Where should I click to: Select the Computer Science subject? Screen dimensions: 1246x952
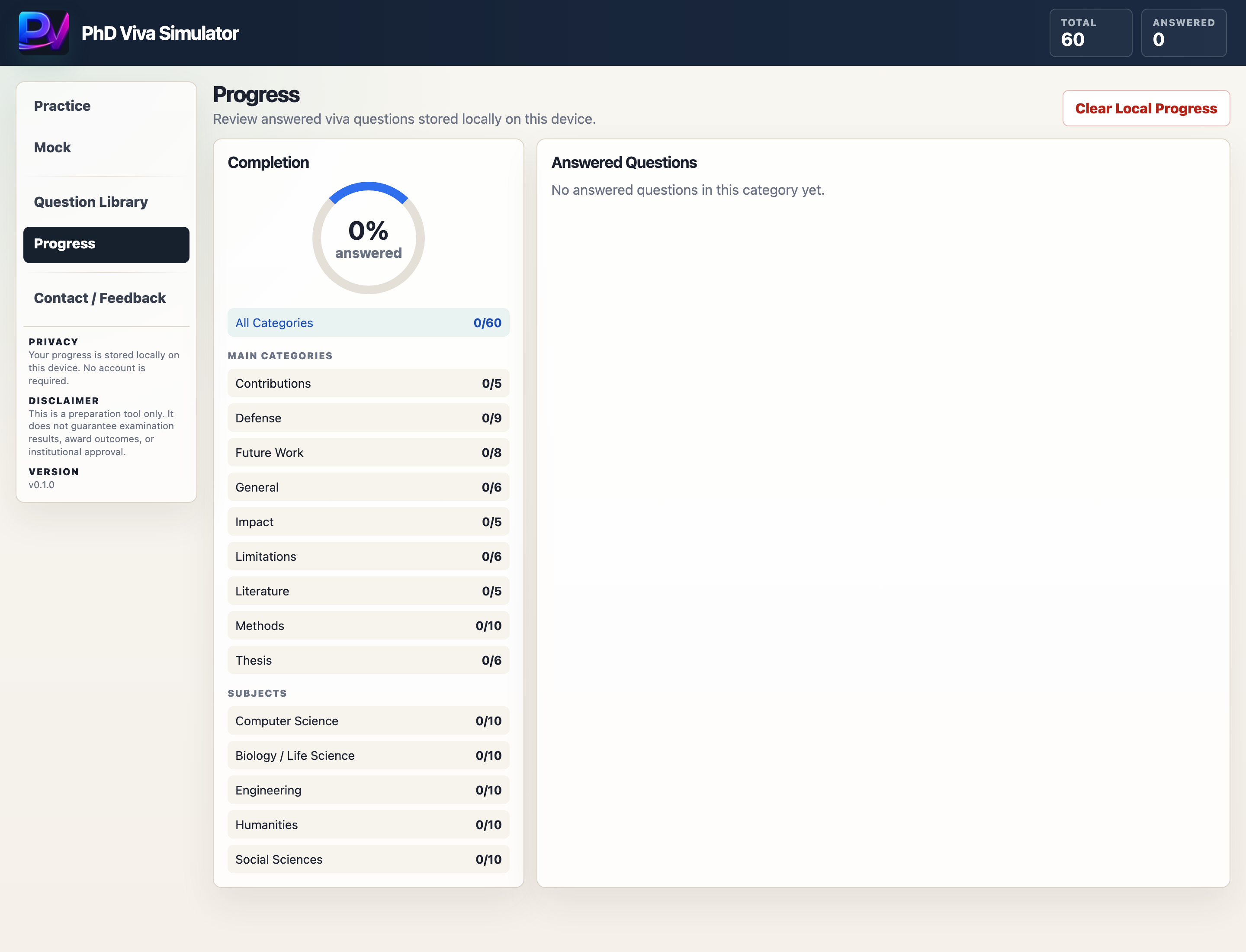point(368,720)
